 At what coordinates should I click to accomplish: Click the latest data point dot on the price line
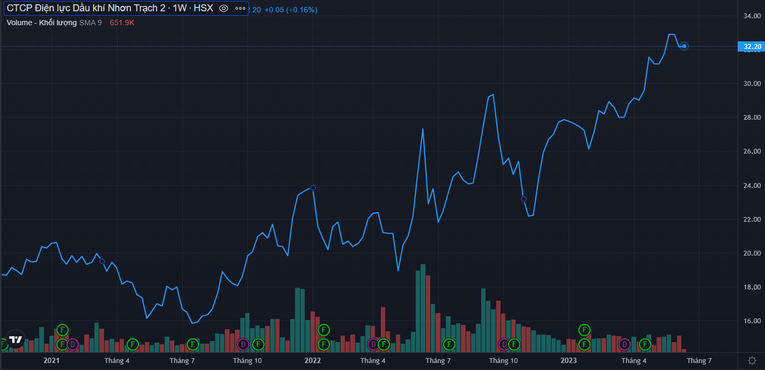[684, 46]
